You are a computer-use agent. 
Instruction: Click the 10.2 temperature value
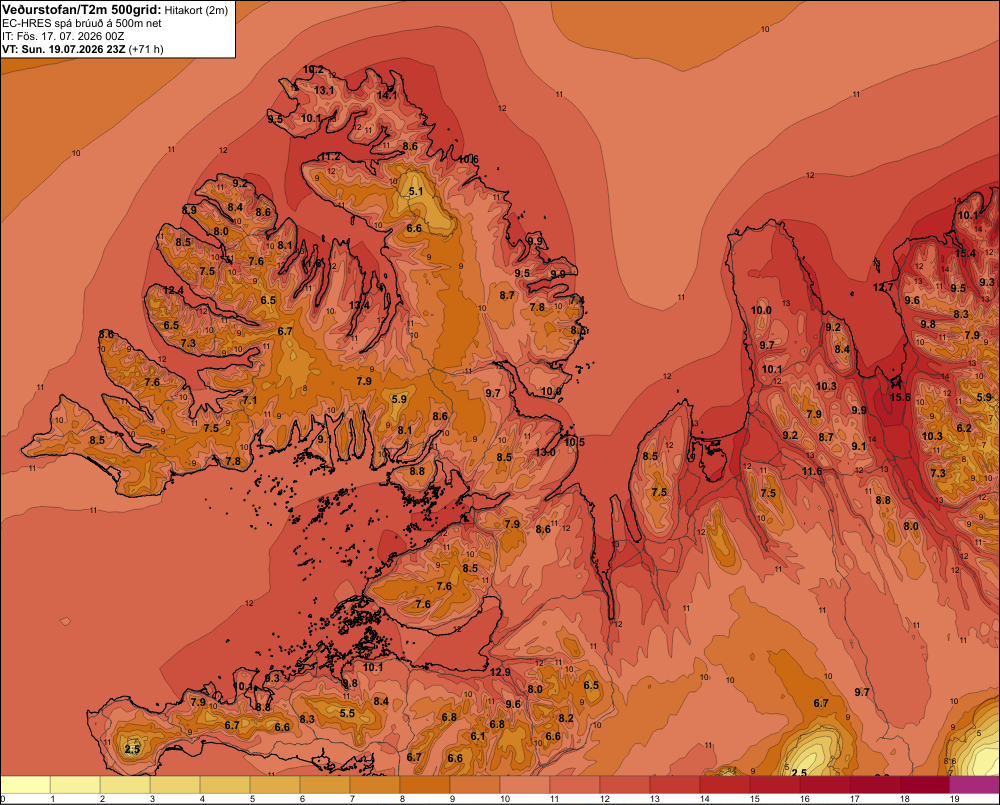tap(313, 70)
